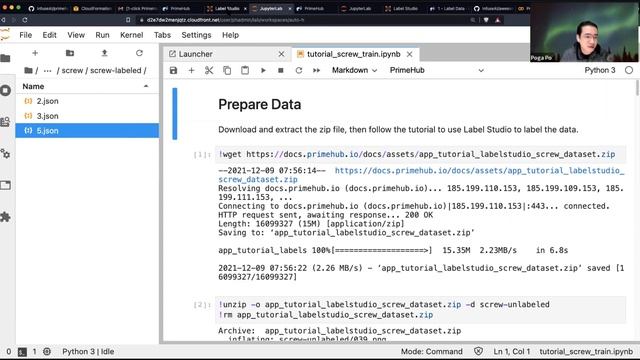Close the tutorial_screw_train.ipynb tab
Image resolution: width=640 pixels, height=360 pixels.
[409, 54]
